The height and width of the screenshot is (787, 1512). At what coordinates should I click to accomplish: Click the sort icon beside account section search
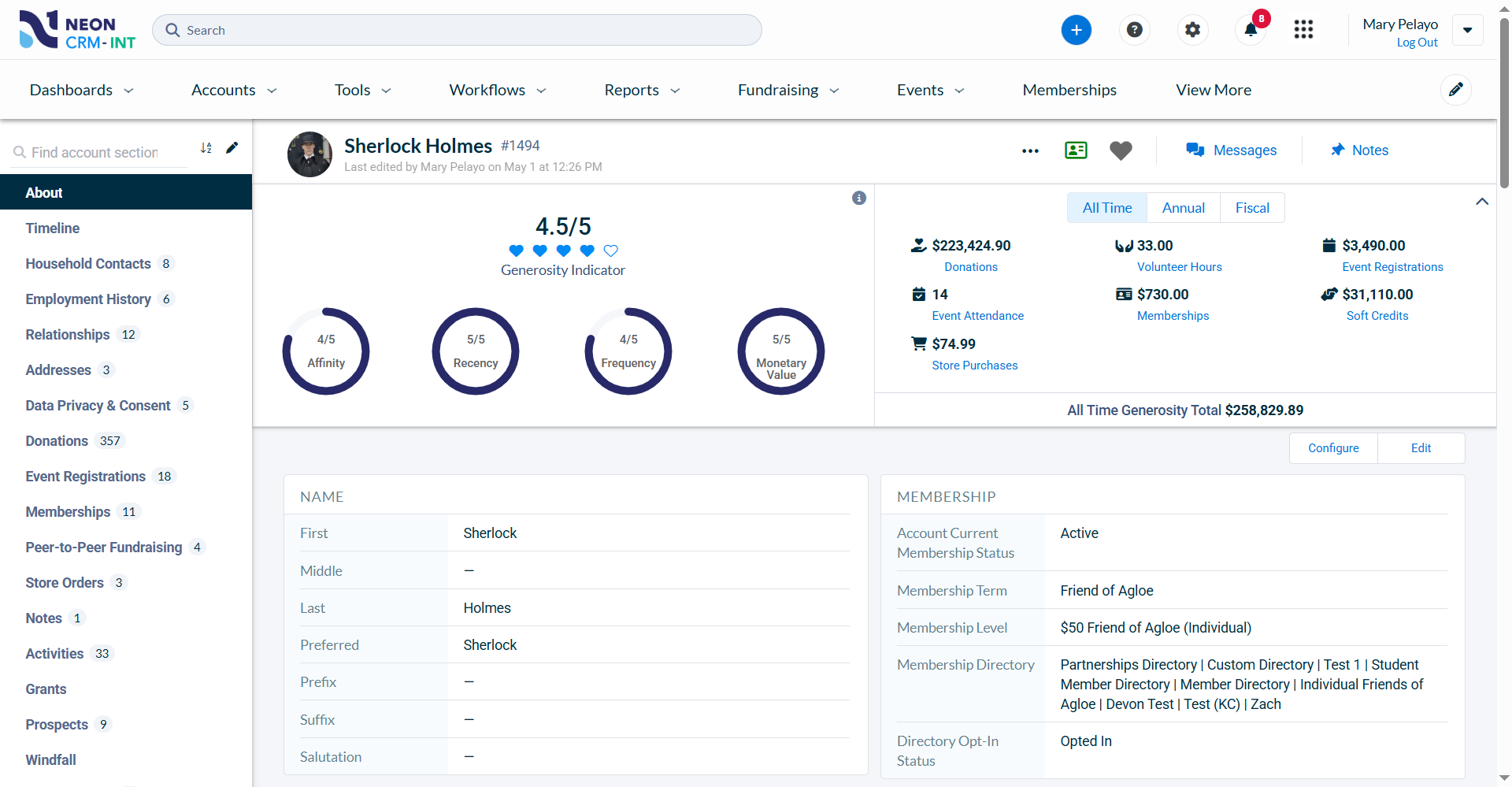pyautogui.click(x=206, y=148)
